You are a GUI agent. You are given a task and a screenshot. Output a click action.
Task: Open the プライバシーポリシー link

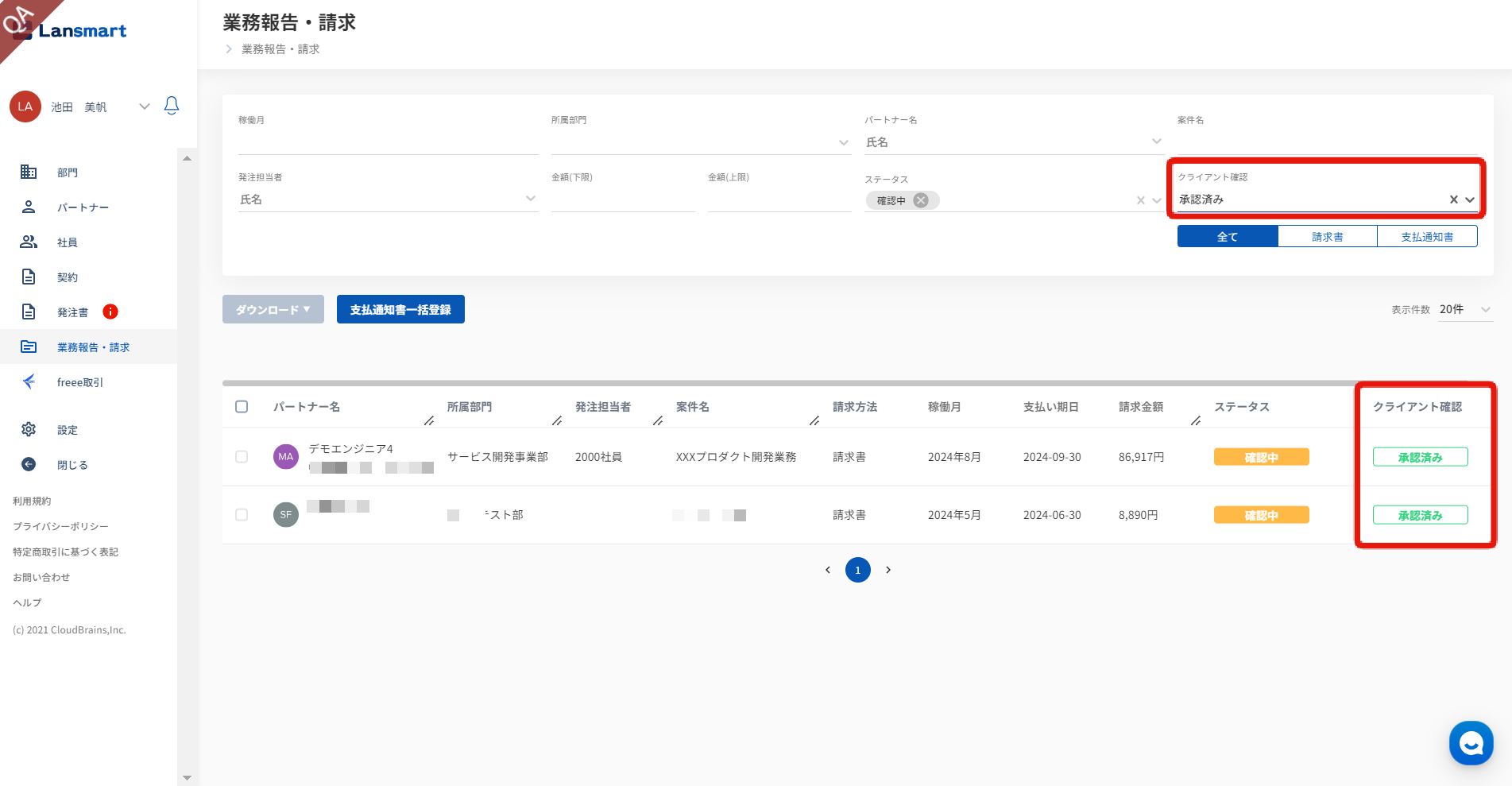click(x=60, y=527)
